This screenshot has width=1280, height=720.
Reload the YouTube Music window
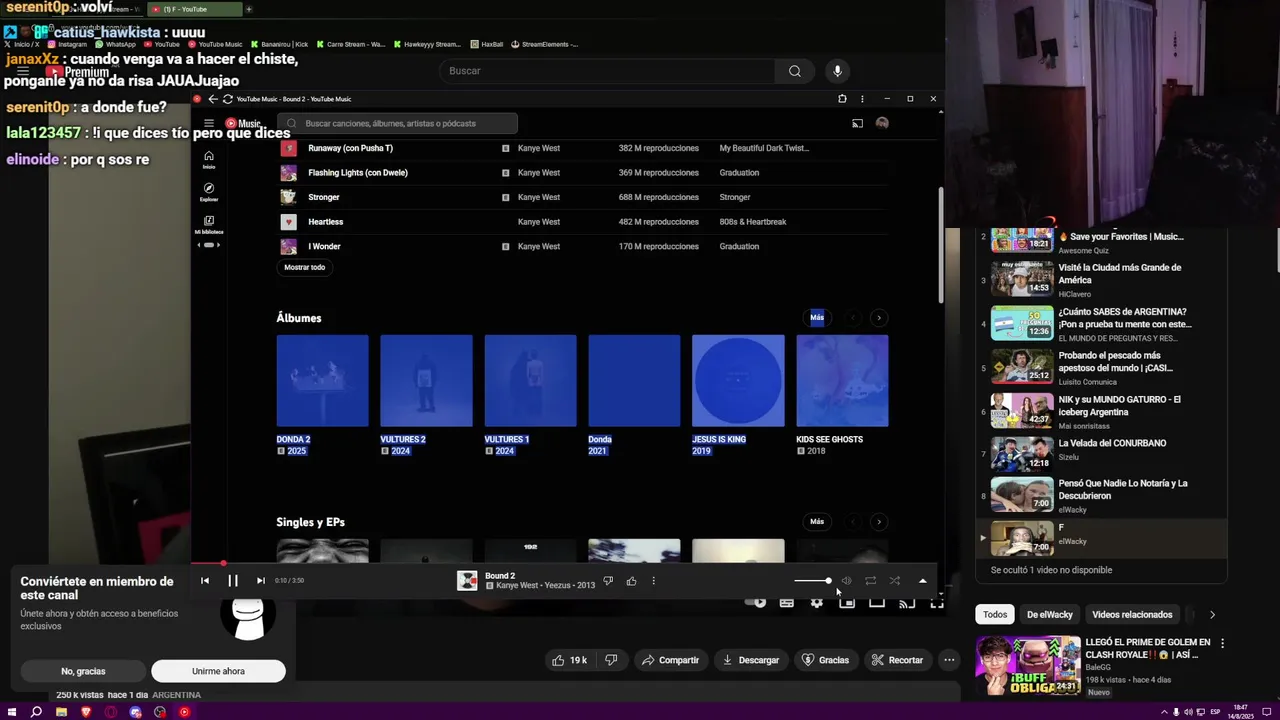[228, 99]
